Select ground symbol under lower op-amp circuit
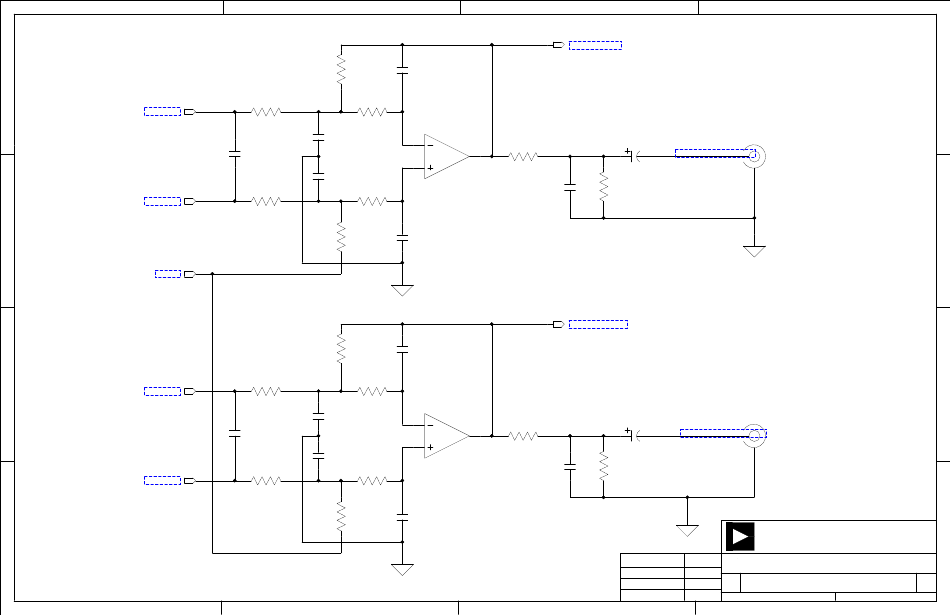 [x=402, y=570]
